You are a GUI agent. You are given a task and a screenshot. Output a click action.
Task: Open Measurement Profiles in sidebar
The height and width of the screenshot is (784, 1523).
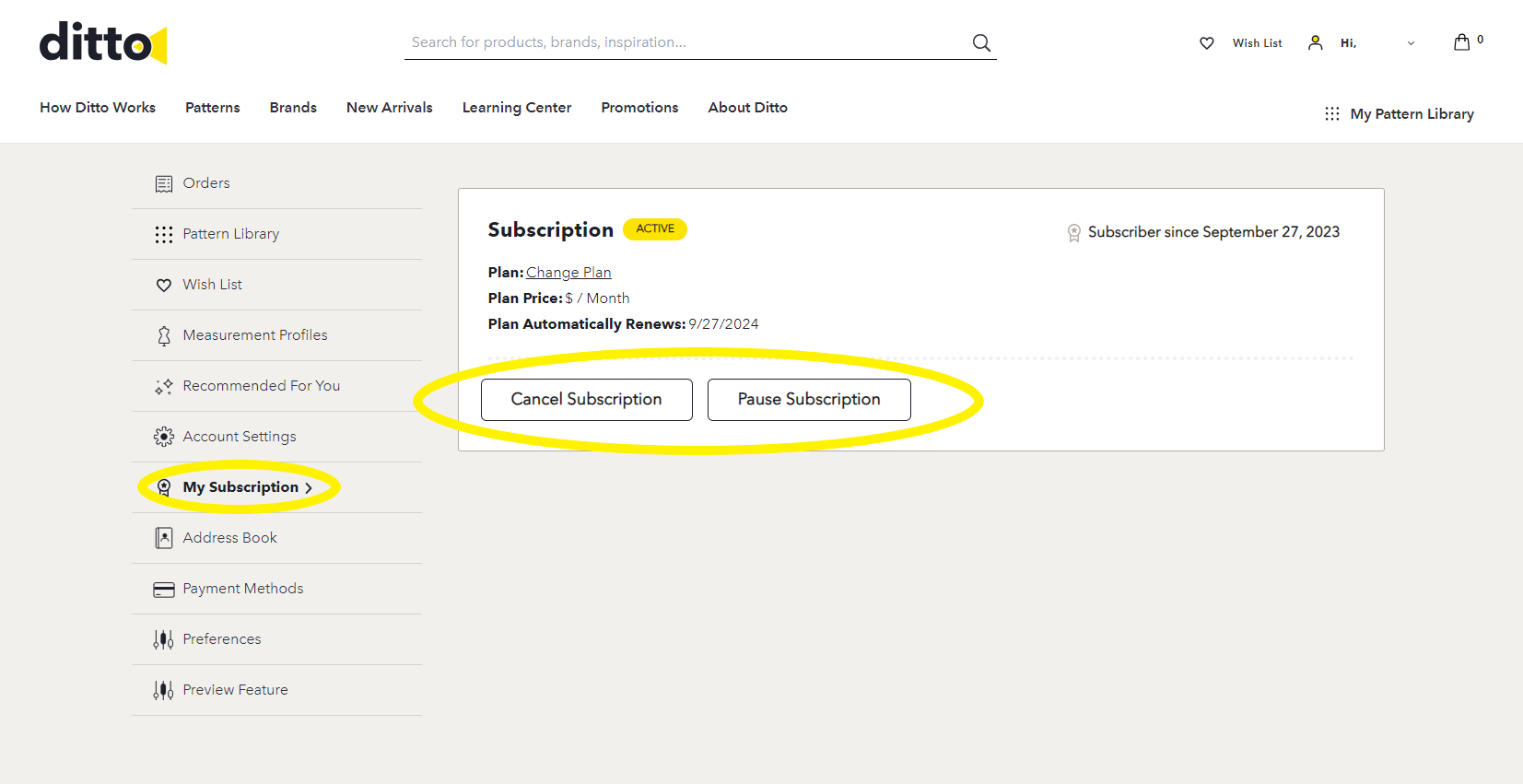[254, 335]
